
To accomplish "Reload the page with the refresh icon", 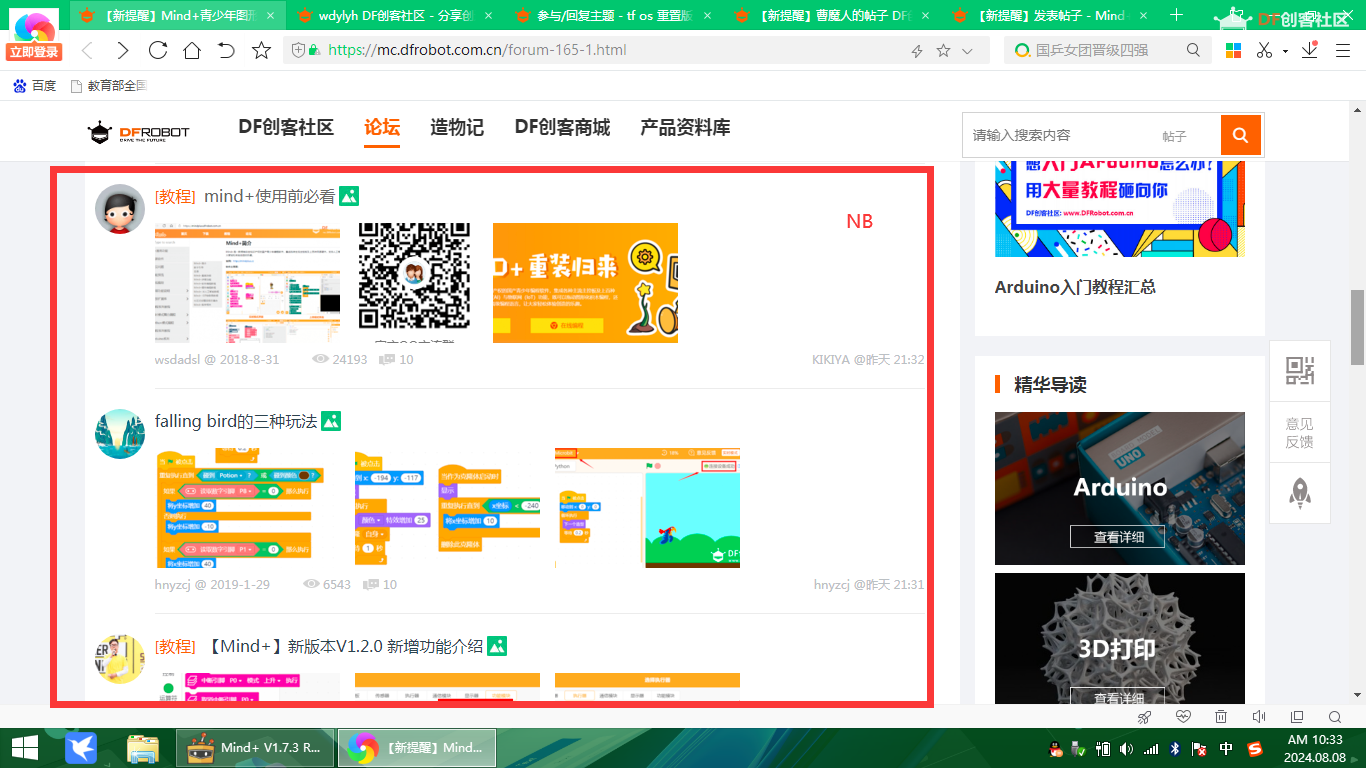I will coord(157,50).
